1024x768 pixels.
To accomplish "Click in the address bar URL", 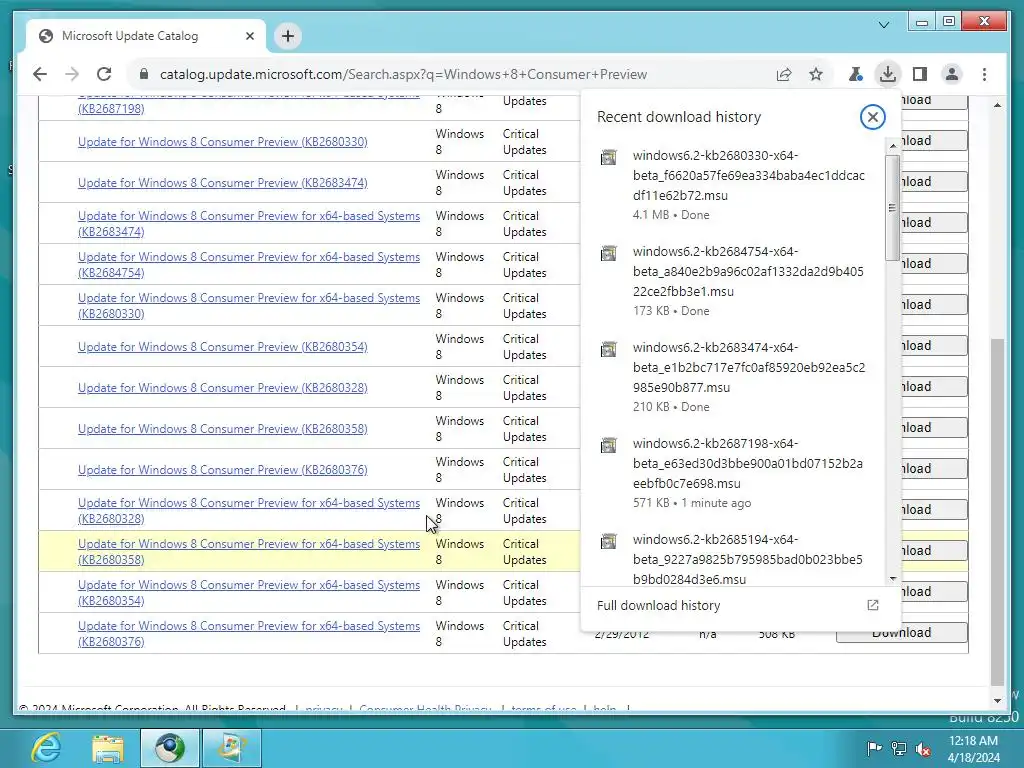I will pyautogui.click(x=403, y=74).
